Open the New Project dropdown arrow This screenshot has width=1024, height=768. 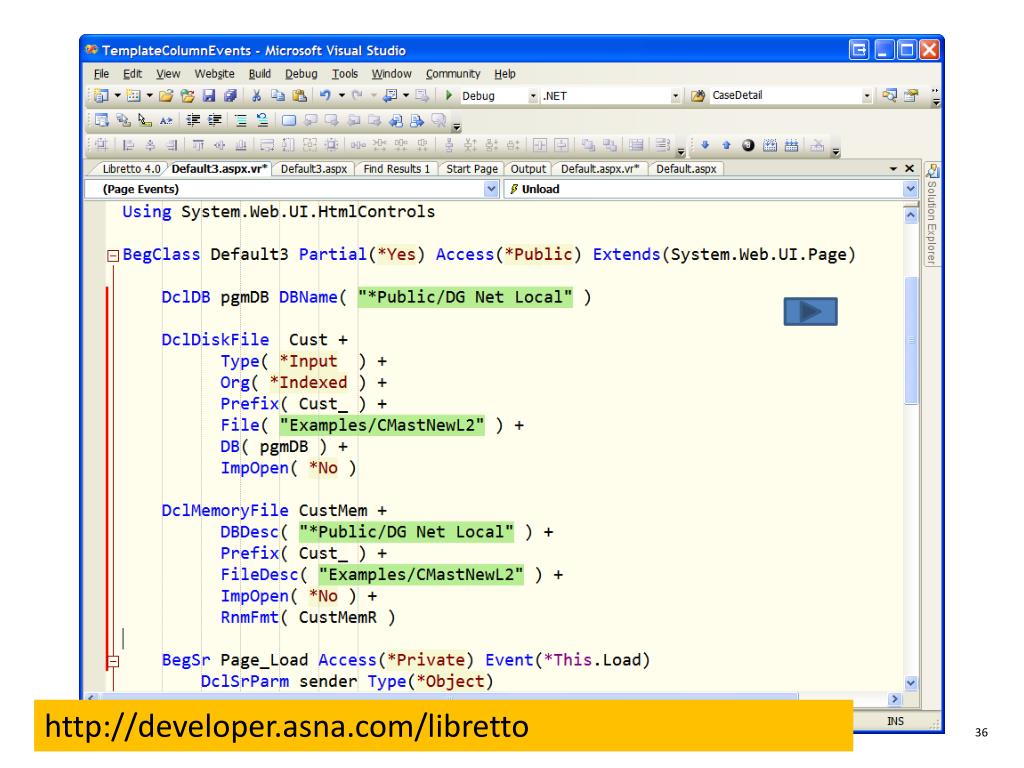pyautogui.click(x=118, y=96)
